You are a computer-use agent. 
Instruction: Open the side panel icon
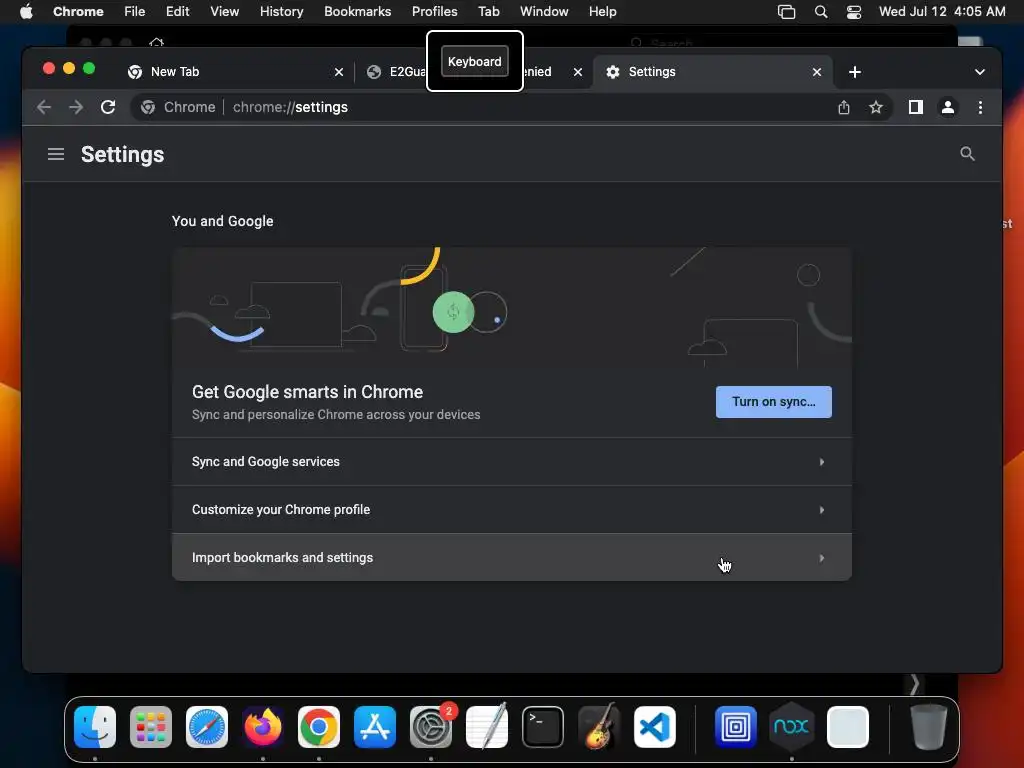[x=916, y=107]
